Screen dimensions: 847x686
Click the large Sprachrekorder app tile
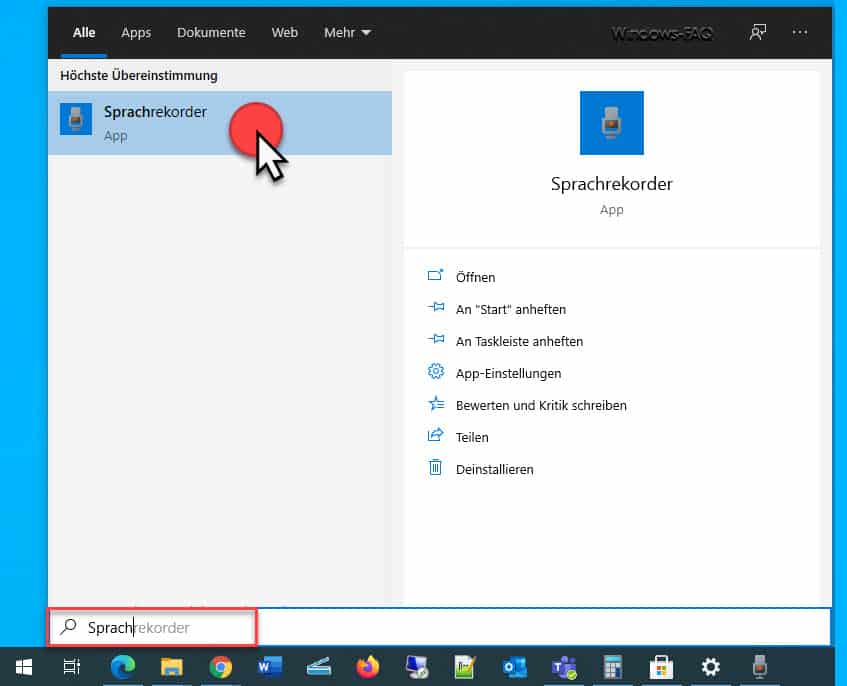click(x=611, y=123)
